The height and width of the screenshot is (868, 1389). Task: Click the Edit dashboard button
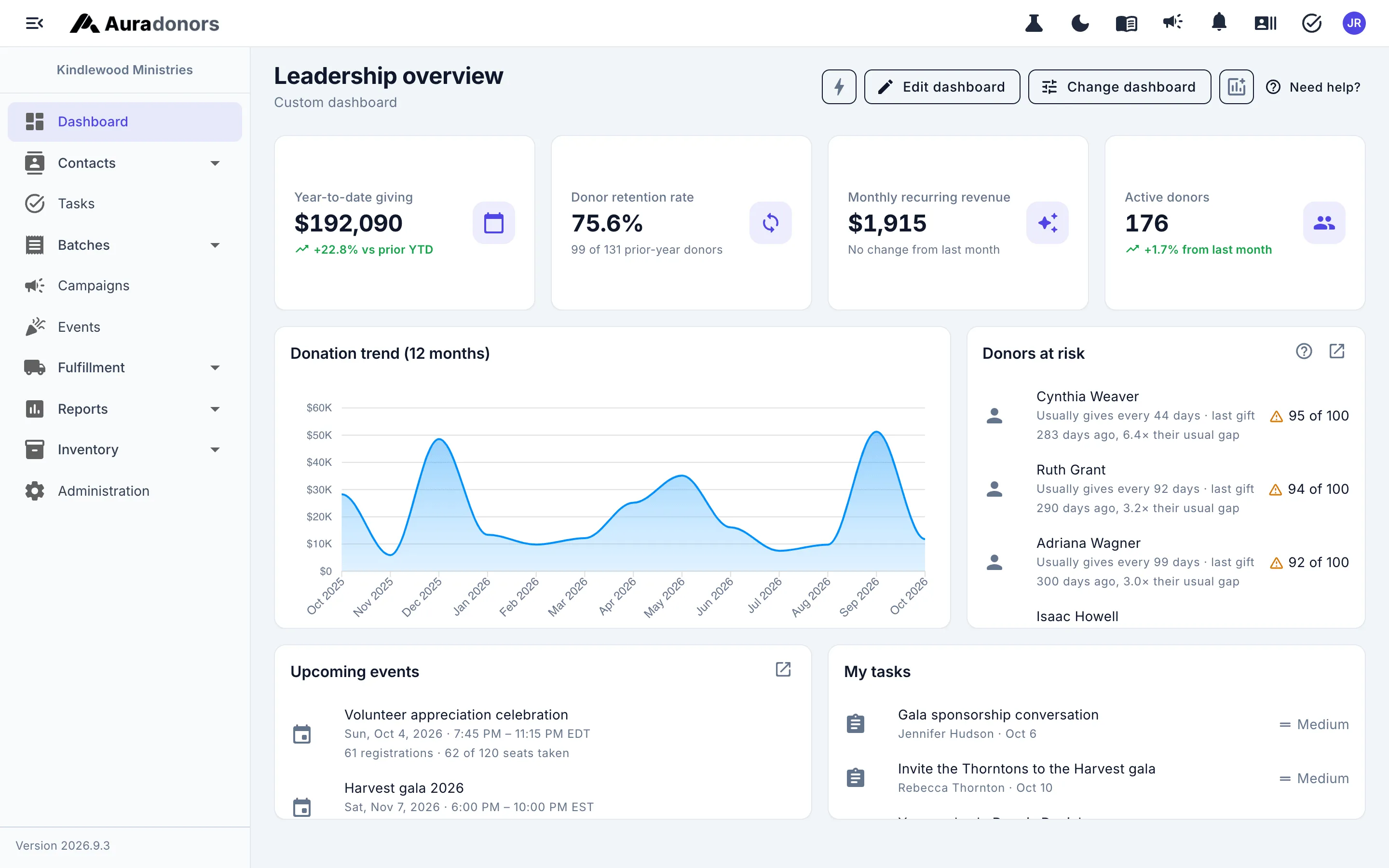point(942,87)
